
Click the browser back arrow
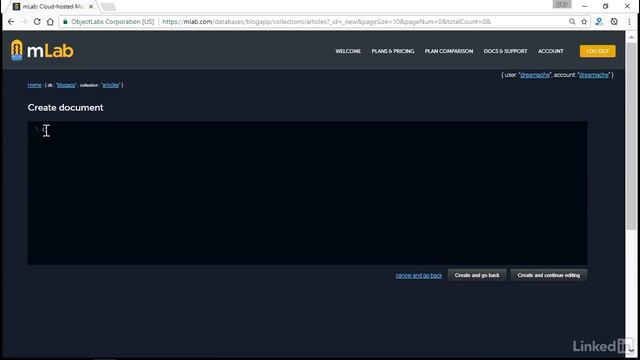click(x=11, y=22)
